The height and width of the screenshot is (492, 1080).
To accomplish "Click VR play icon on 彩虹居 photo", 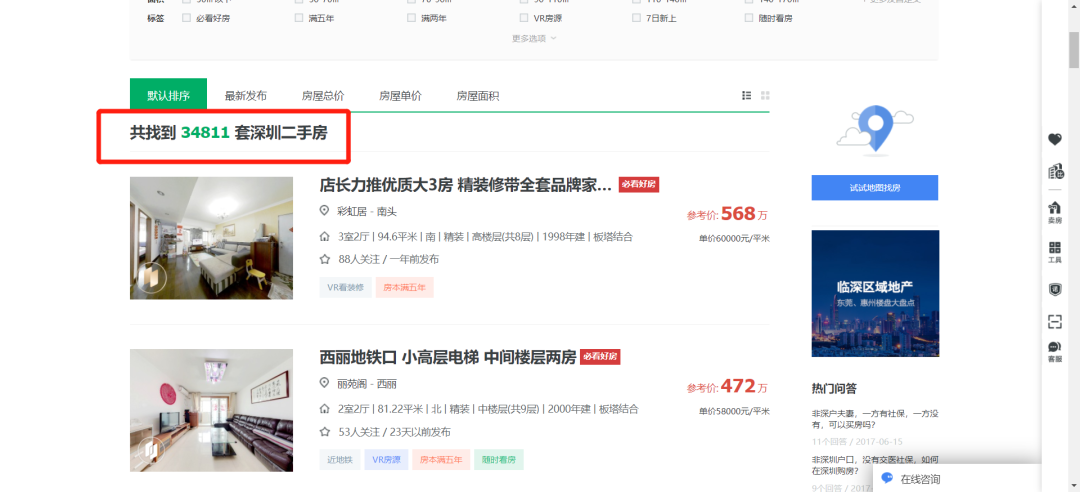I will [x=152, y=278].
